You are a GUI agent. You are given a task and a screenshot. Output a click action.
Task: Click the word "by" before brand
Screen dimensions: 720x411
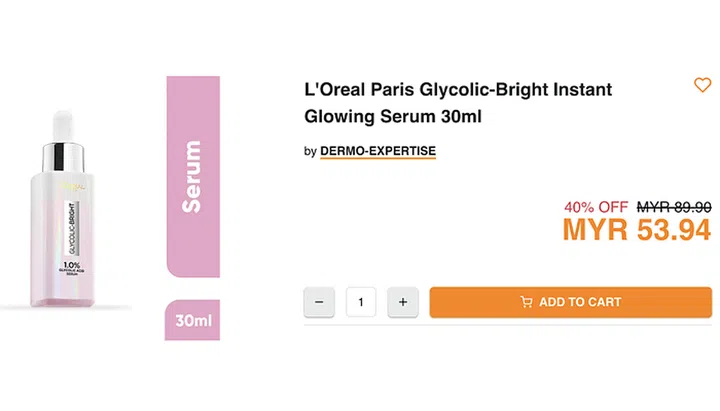(x=310, y=151)
